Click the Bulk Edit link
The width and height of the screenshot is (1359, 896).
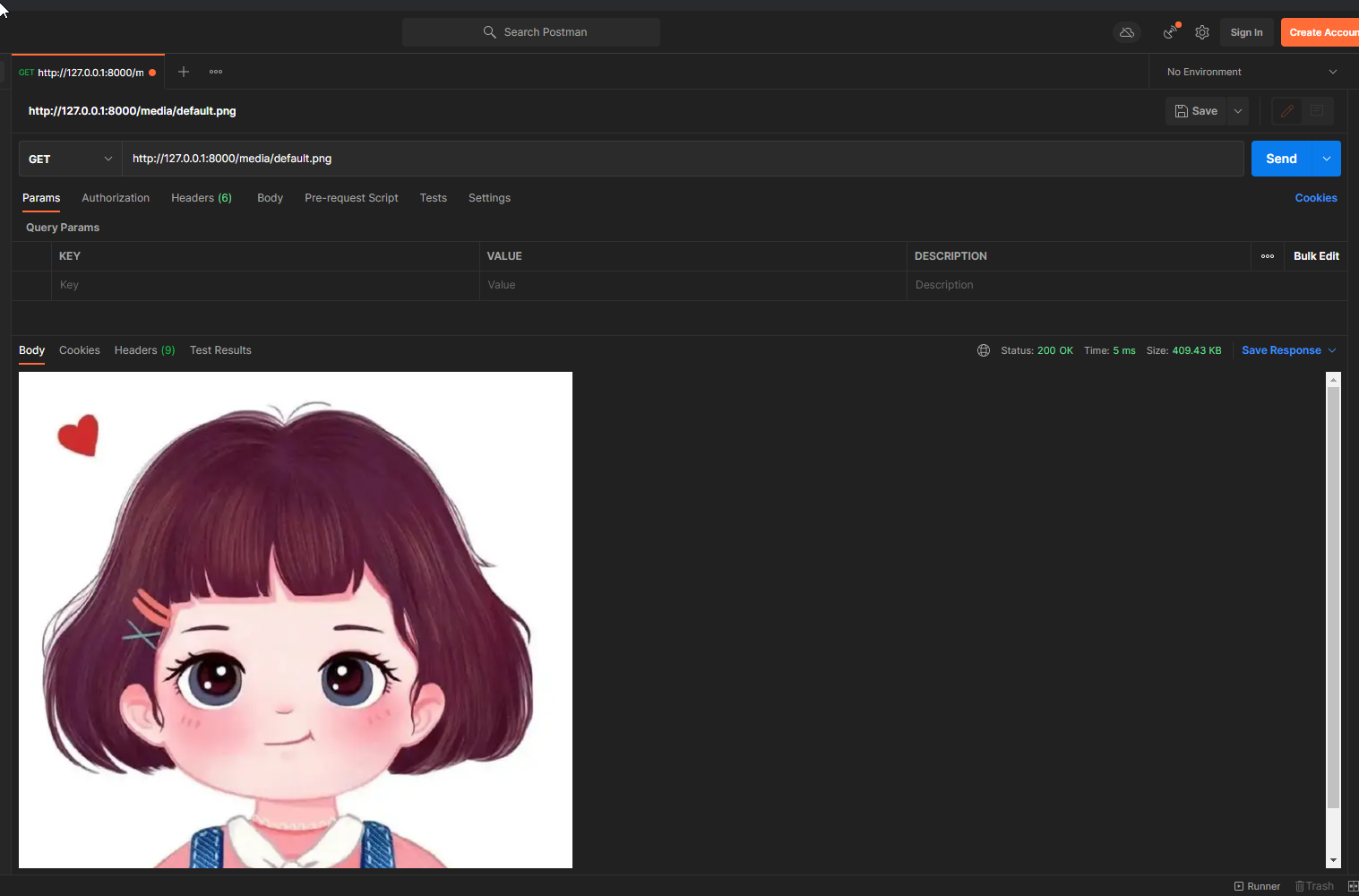point(1316,256)
